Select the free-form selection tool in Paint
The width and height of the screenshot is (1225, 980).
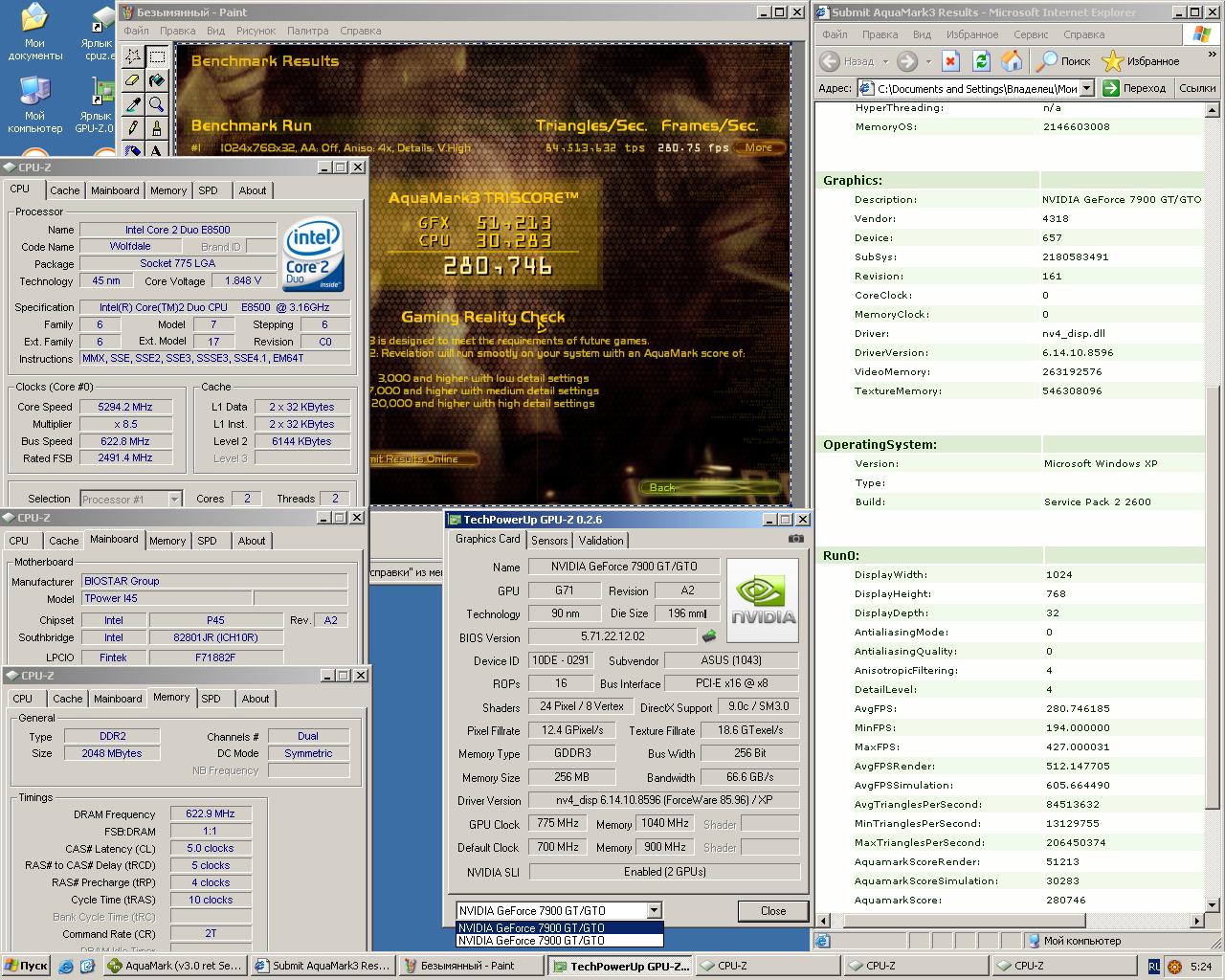coord(133,56)
